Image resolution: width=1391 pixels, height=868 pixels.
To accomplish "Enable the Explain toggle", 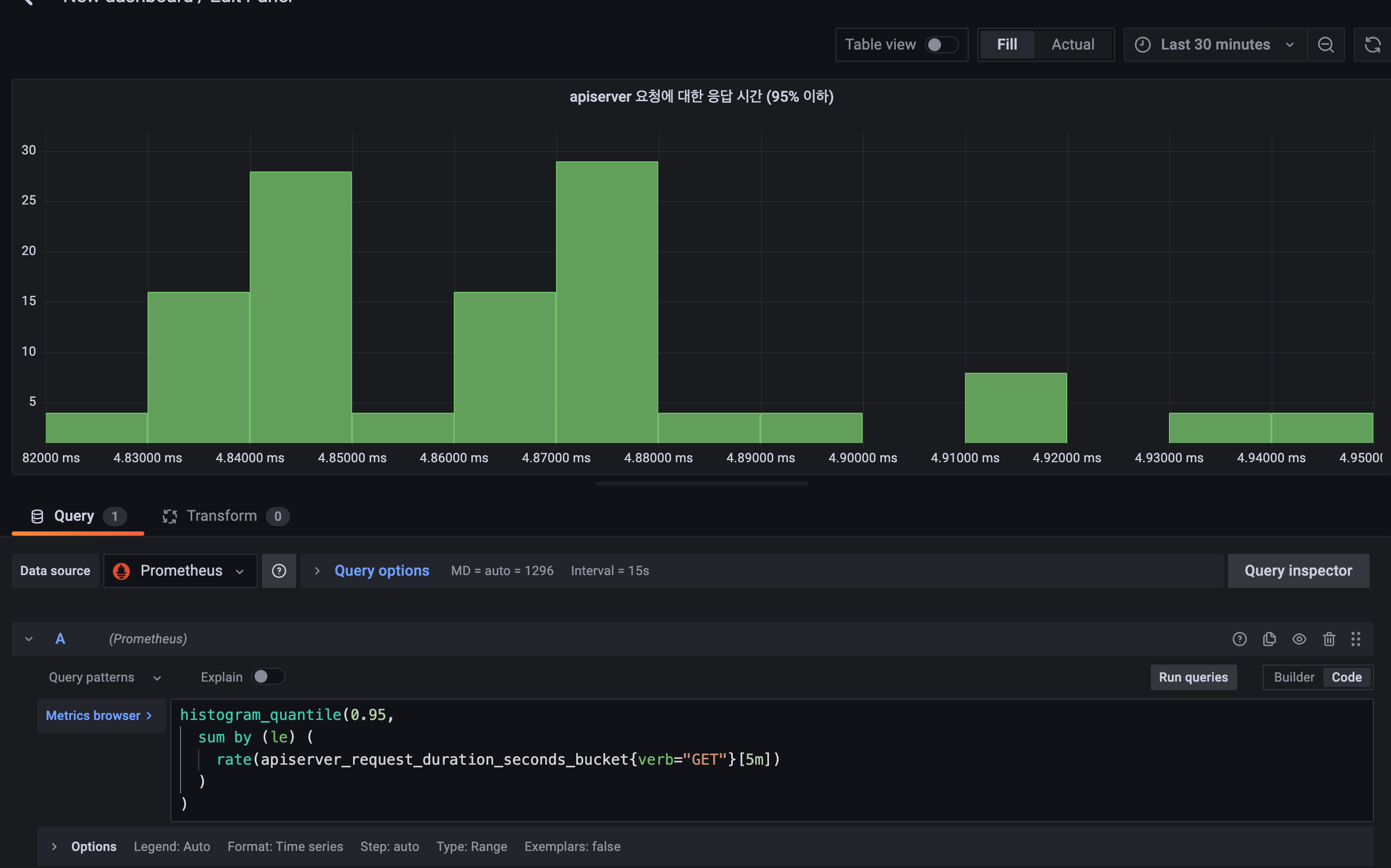I will (268, 677).
